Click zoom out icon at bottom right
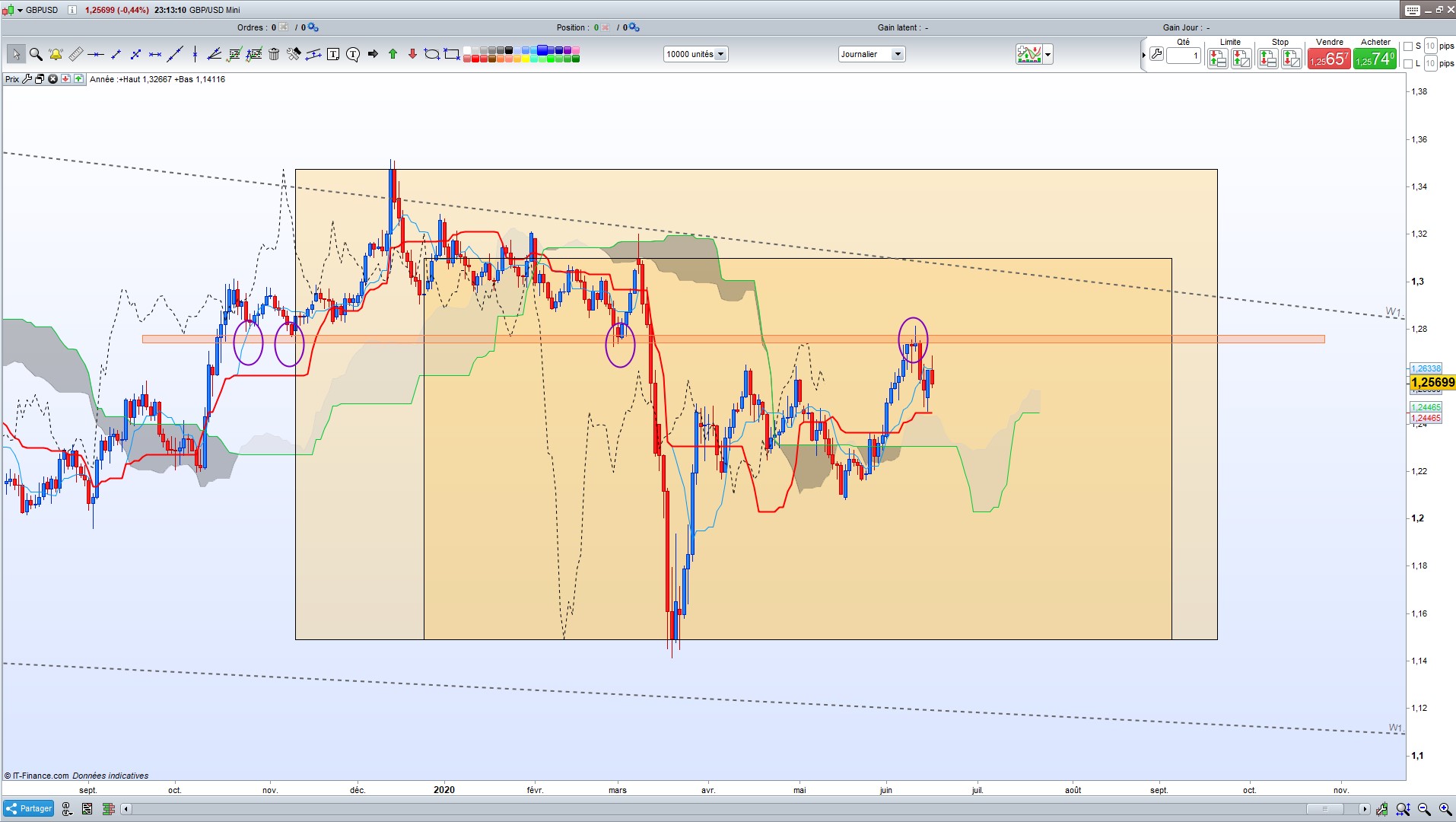Viewport: 1456px width, 822px height. coord(1424,809)
